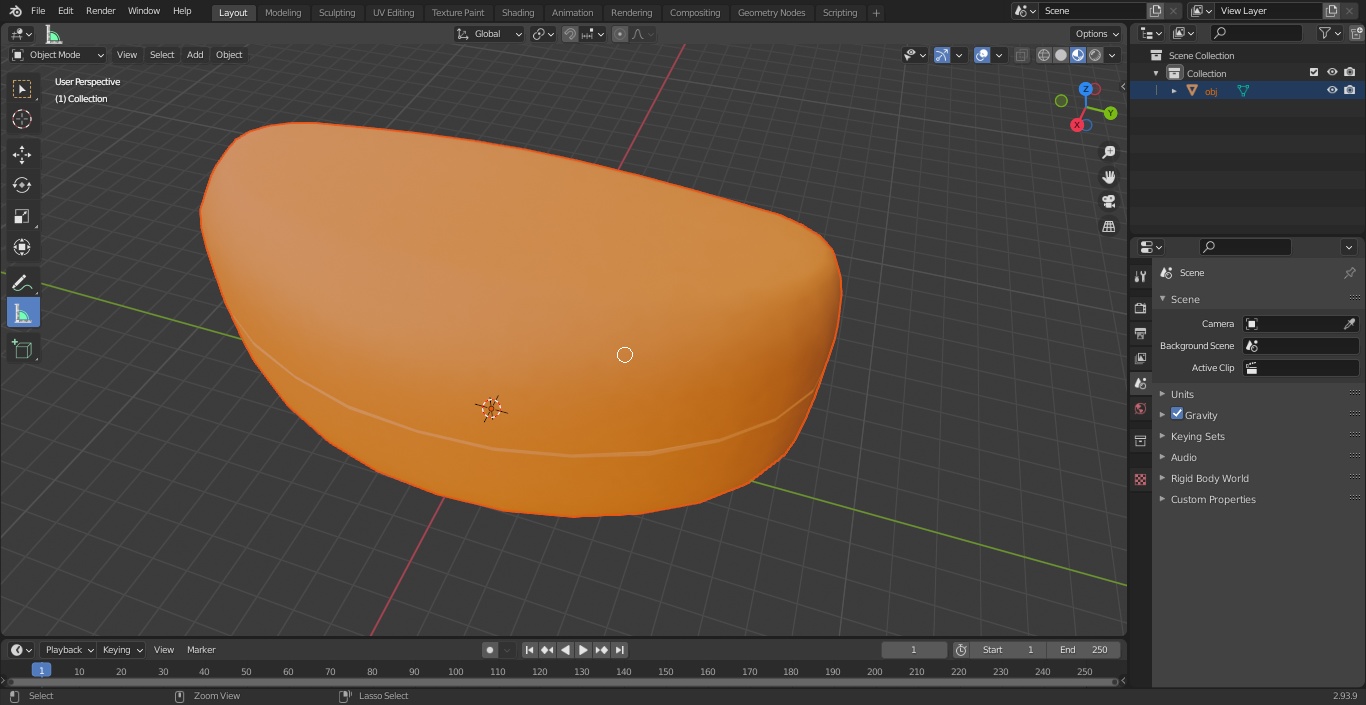1366x705 pixels.
Task: Click the properties editor search field
Action: (x=1245, y=247)
